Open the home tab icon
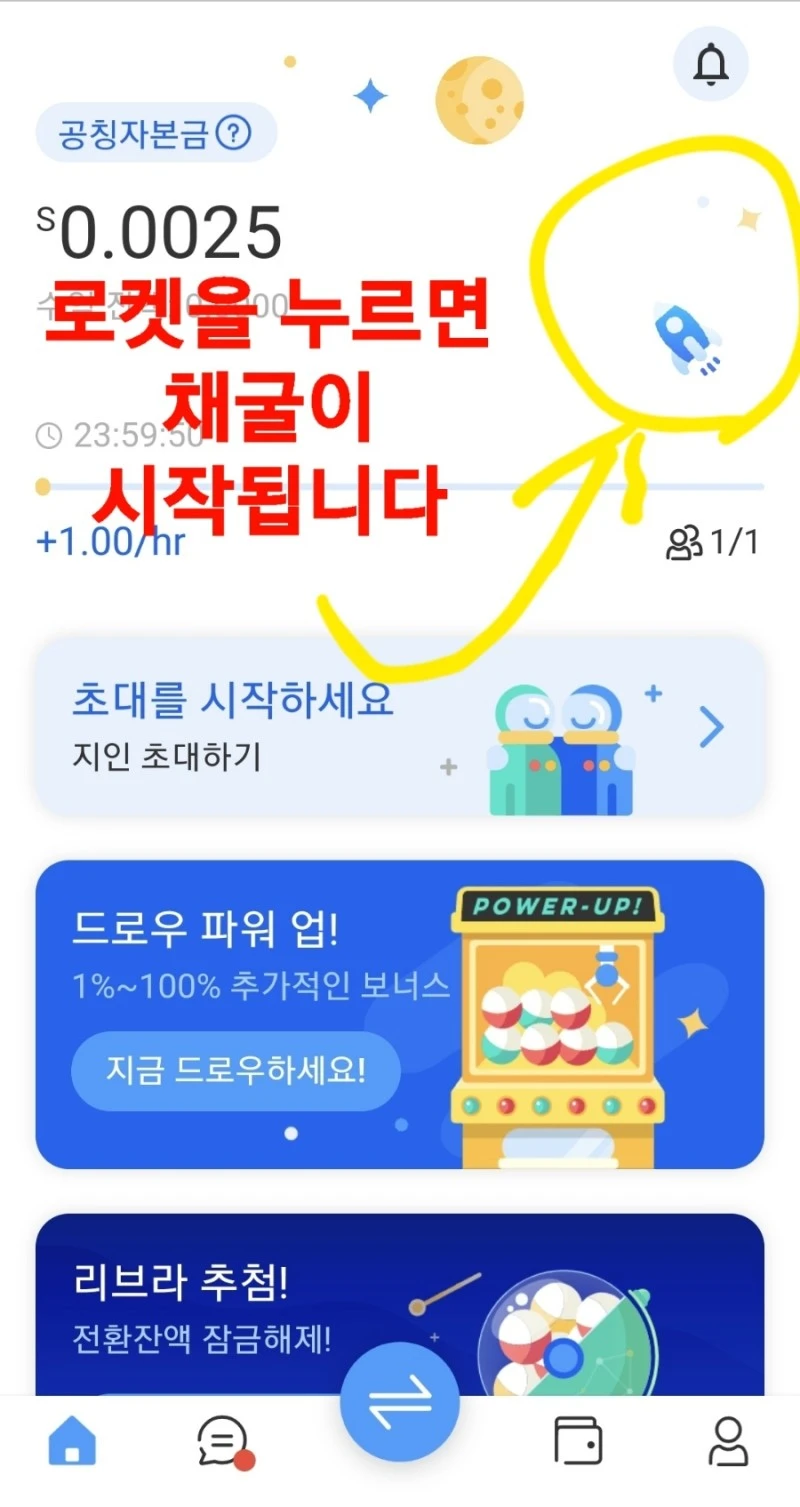 pyautogui.click(x=73, y=1442)
